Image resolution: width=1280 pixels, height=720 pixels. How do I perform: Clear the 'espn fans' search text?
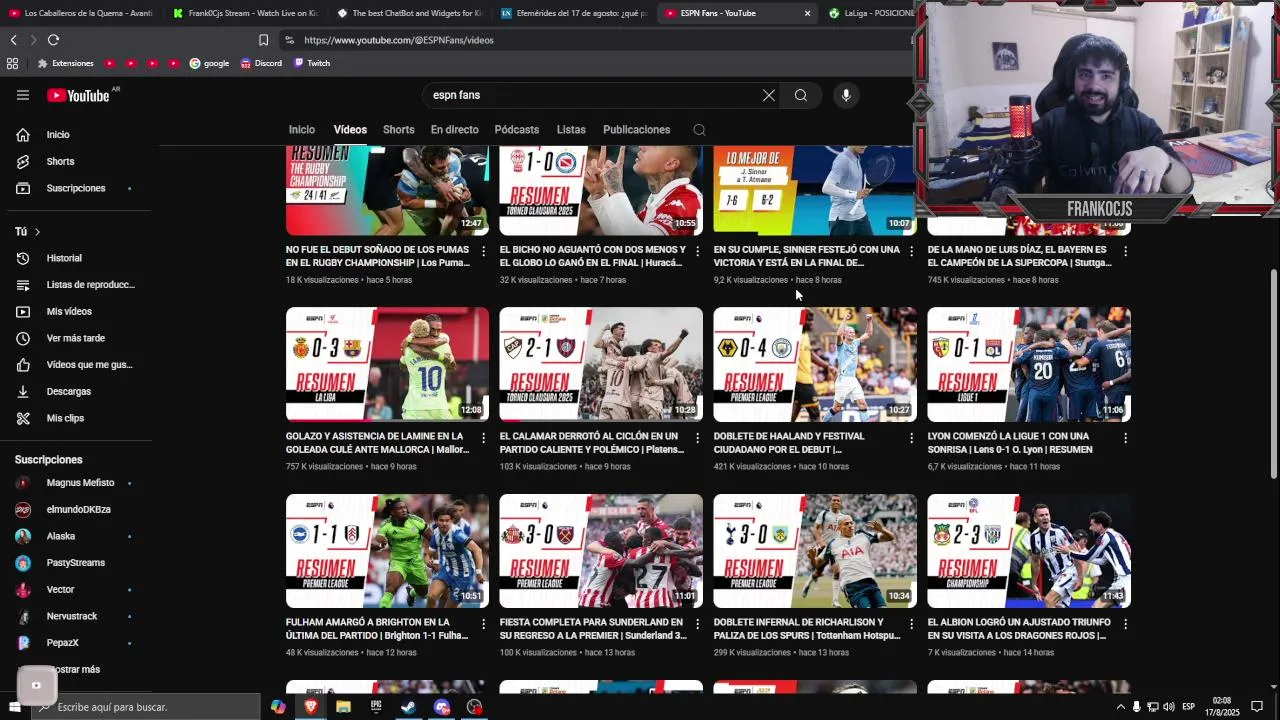point(768,95)
